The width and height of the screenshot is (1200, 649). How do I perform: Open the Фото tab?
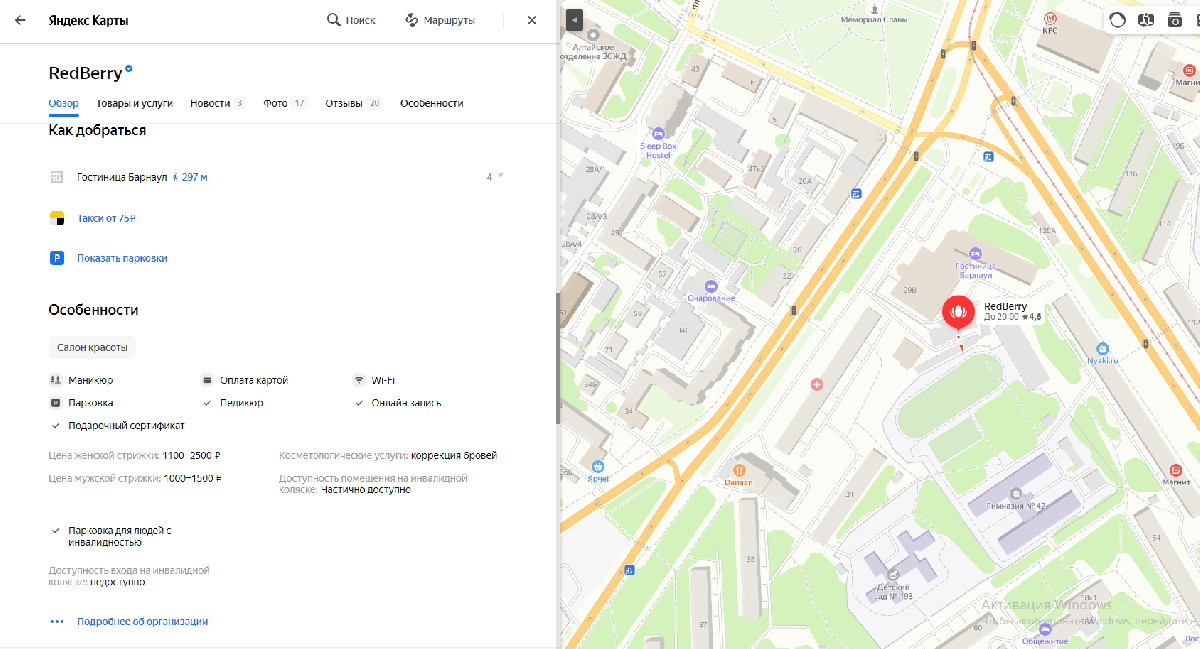click(x=286, y=103)
